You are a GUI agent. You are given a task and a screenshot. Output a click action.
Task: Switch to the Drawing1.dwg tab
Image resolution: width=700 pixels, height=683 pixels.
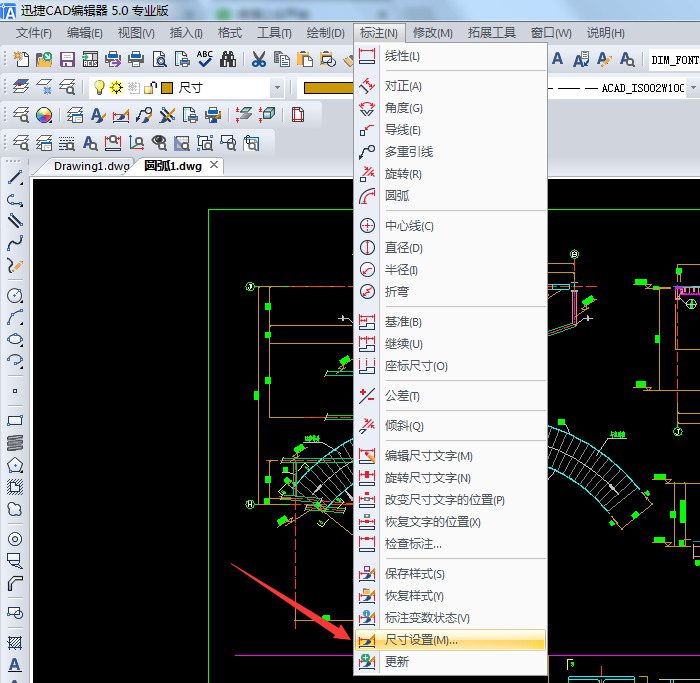coord(92,166)
